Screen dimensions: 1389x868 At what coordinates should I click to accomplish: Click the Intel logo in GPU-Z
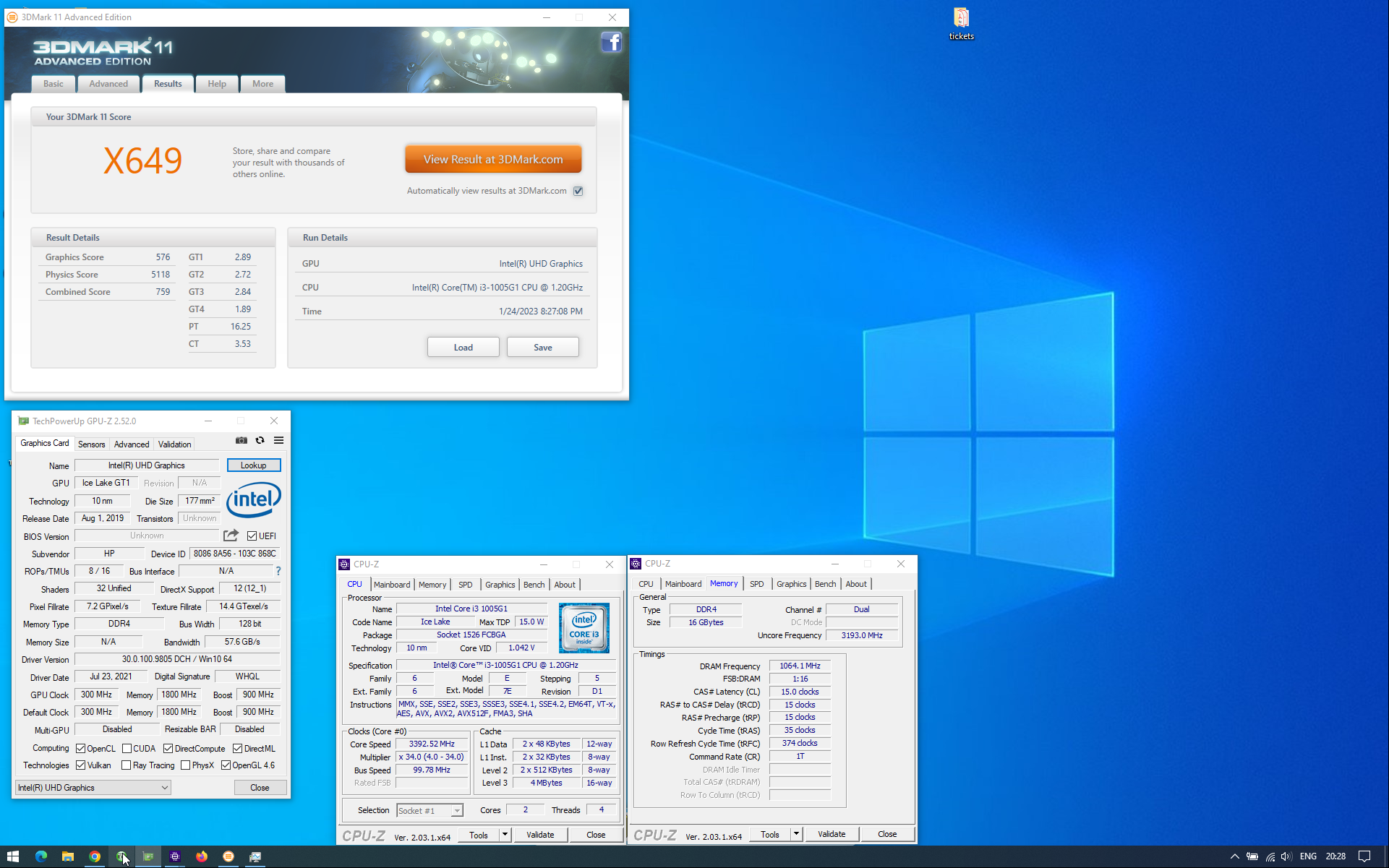pyautogui.click(x=253, y=499)
